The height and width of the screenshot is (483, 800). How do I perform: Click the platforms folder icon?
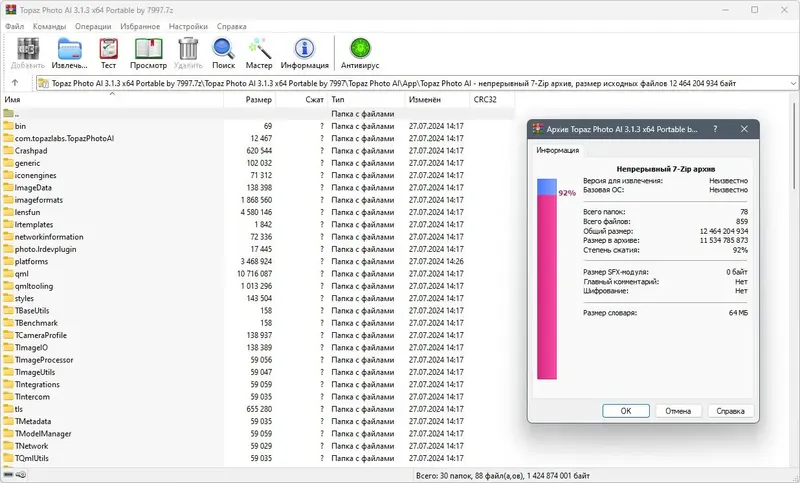(8, 262)
